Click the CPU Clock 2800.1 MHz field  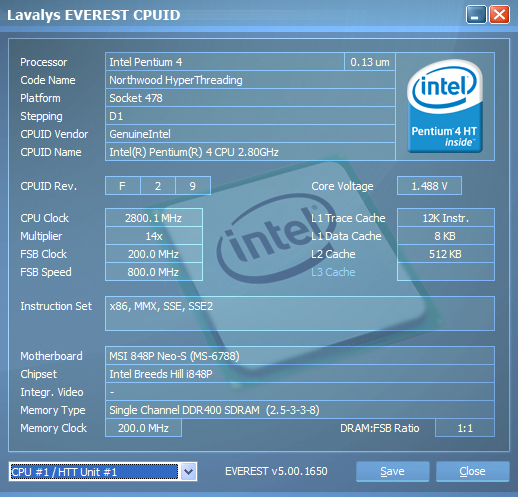click(154, 218)
